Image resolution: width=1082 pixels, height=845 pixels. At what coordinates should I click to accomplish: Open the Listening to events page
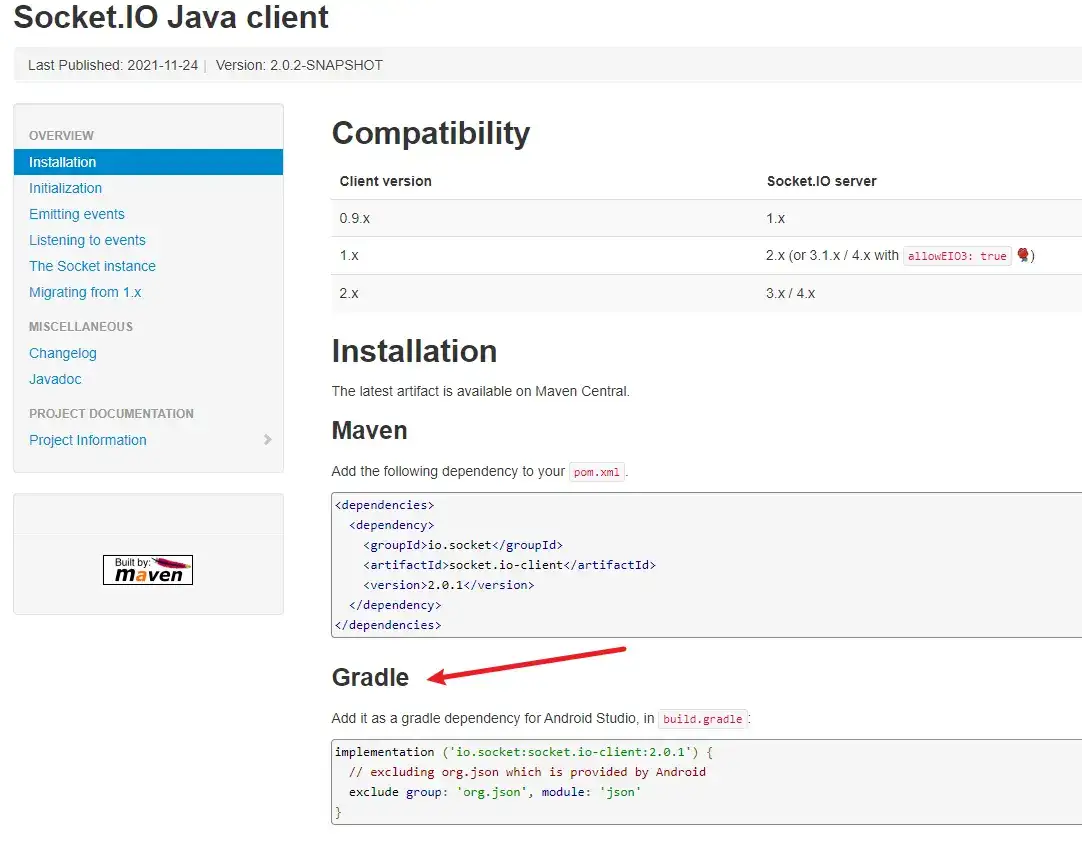88,240
